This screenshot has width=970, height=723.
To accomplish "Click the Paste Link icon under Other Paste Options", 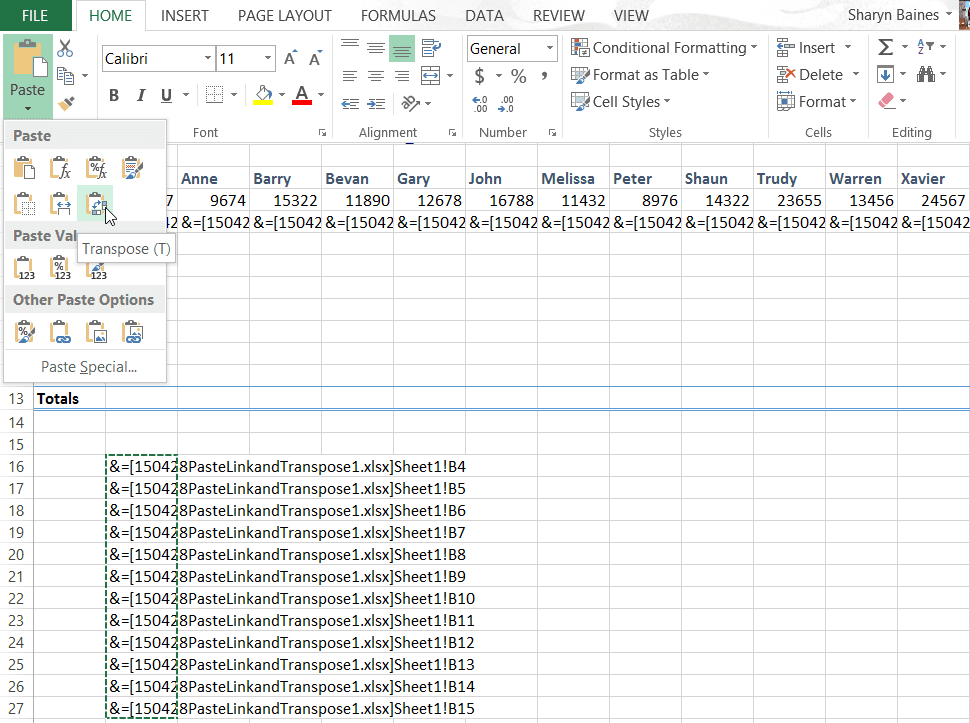I will (61, 331).
